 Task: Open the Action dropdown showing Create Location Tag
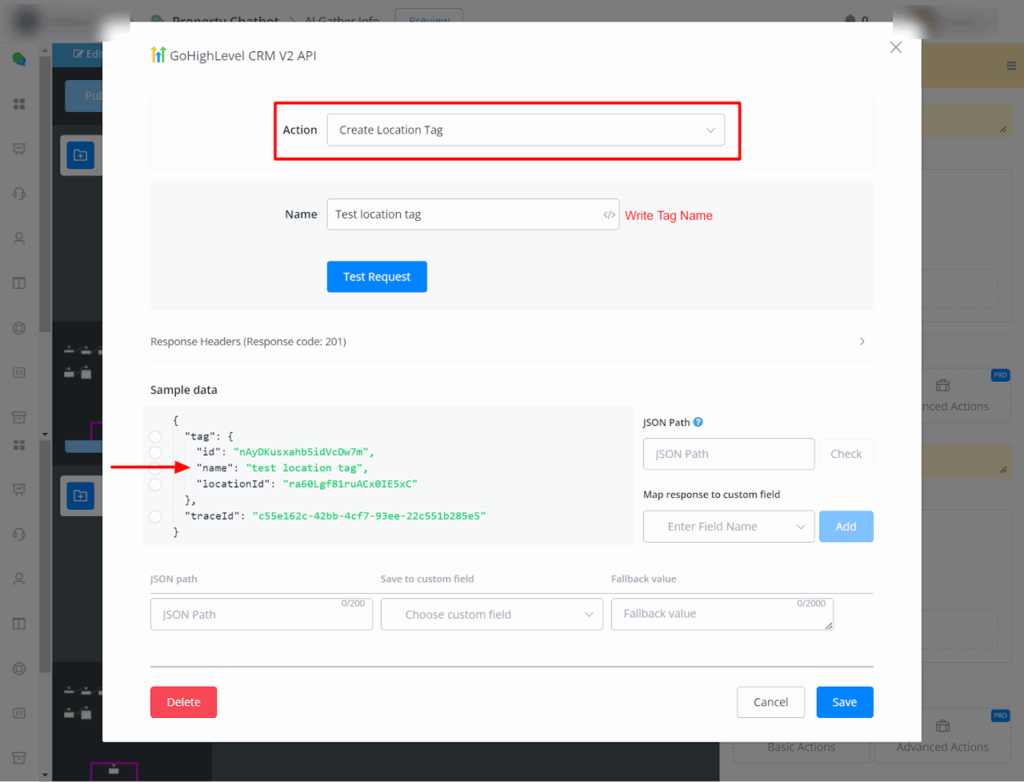[525, 130]
